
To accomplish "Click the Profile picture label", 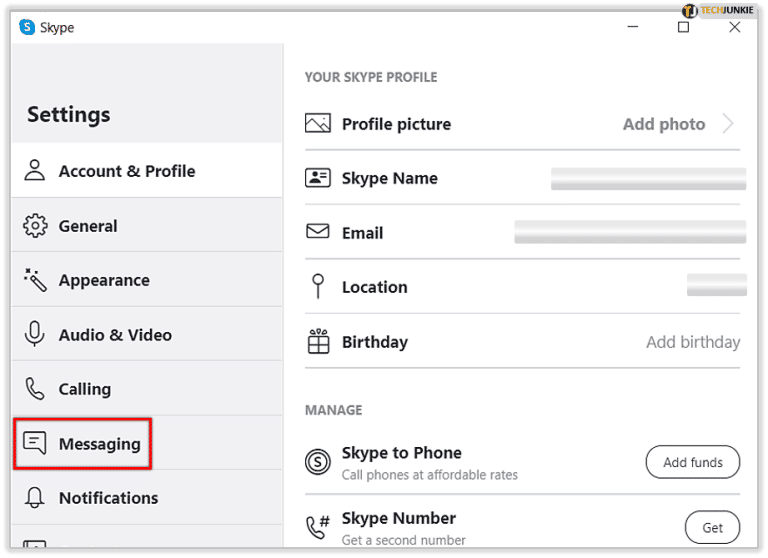I will click(x=396, y=124).
